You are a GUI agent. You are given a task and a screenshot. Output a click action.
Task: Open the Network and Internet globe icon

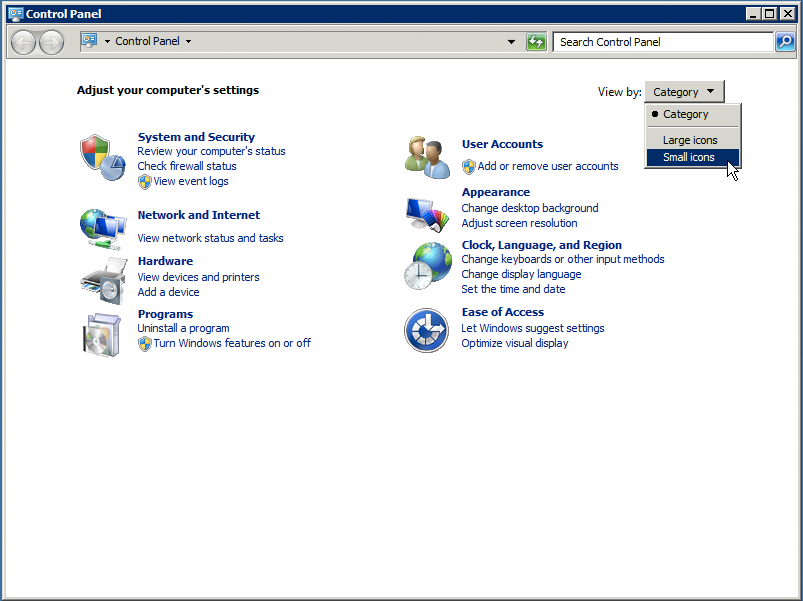point(103,229)
